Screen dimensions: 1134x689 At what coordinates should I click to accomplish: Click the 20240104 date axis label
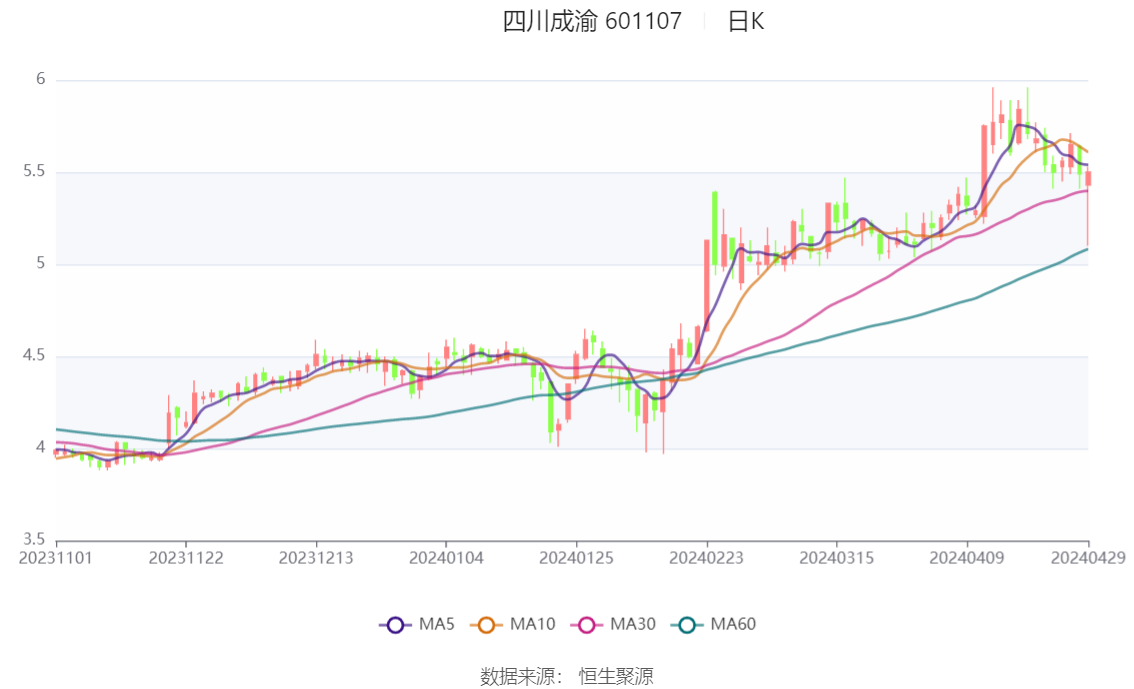point(446,558)
